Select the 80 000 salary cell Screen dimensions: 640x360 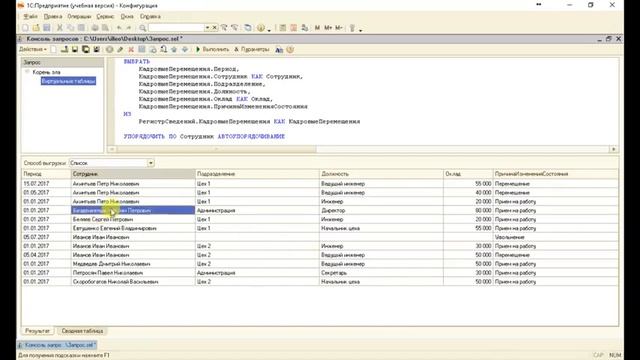tap(468, 211)
